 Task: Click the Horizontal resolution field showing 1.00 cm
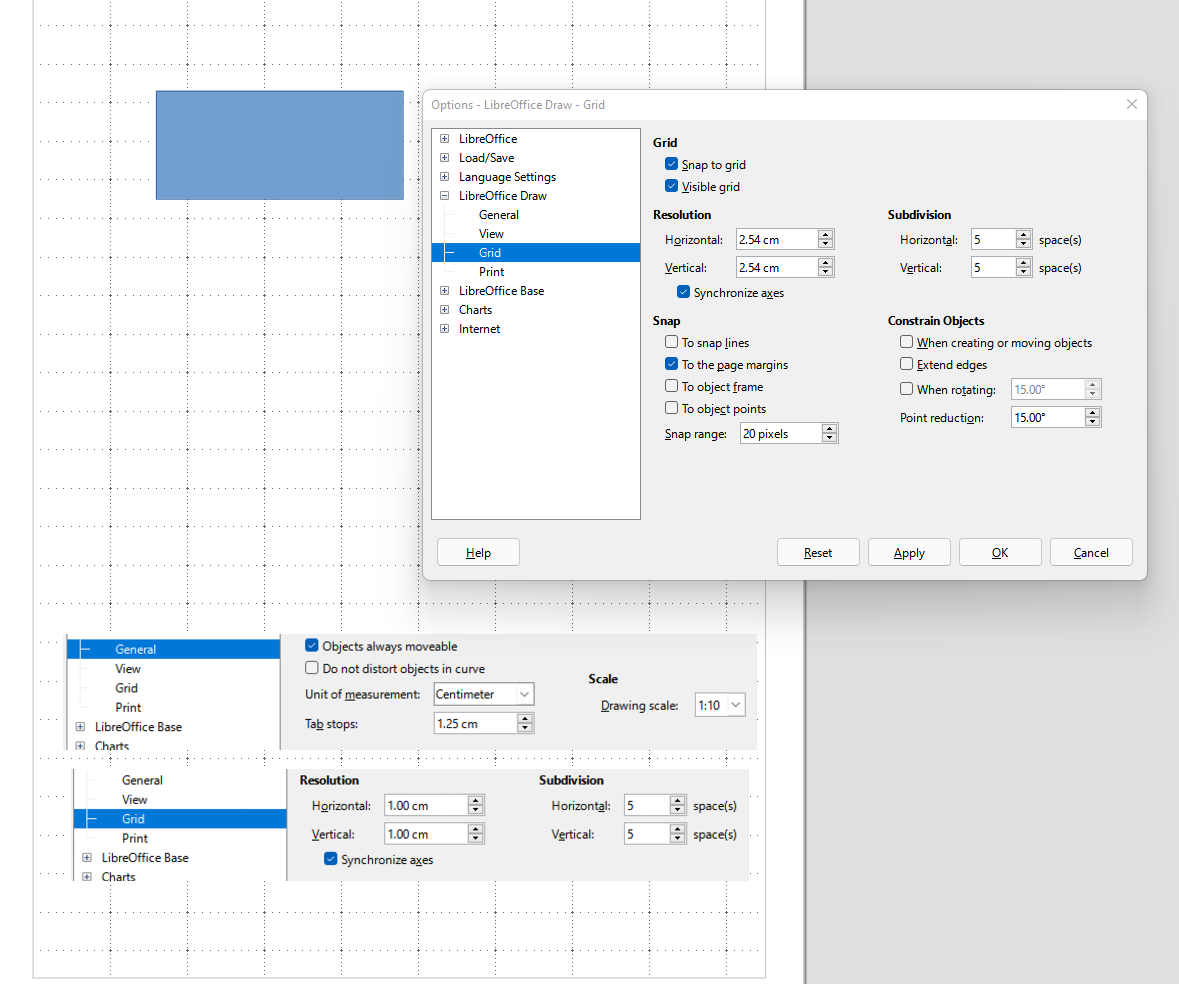(426, 805)
